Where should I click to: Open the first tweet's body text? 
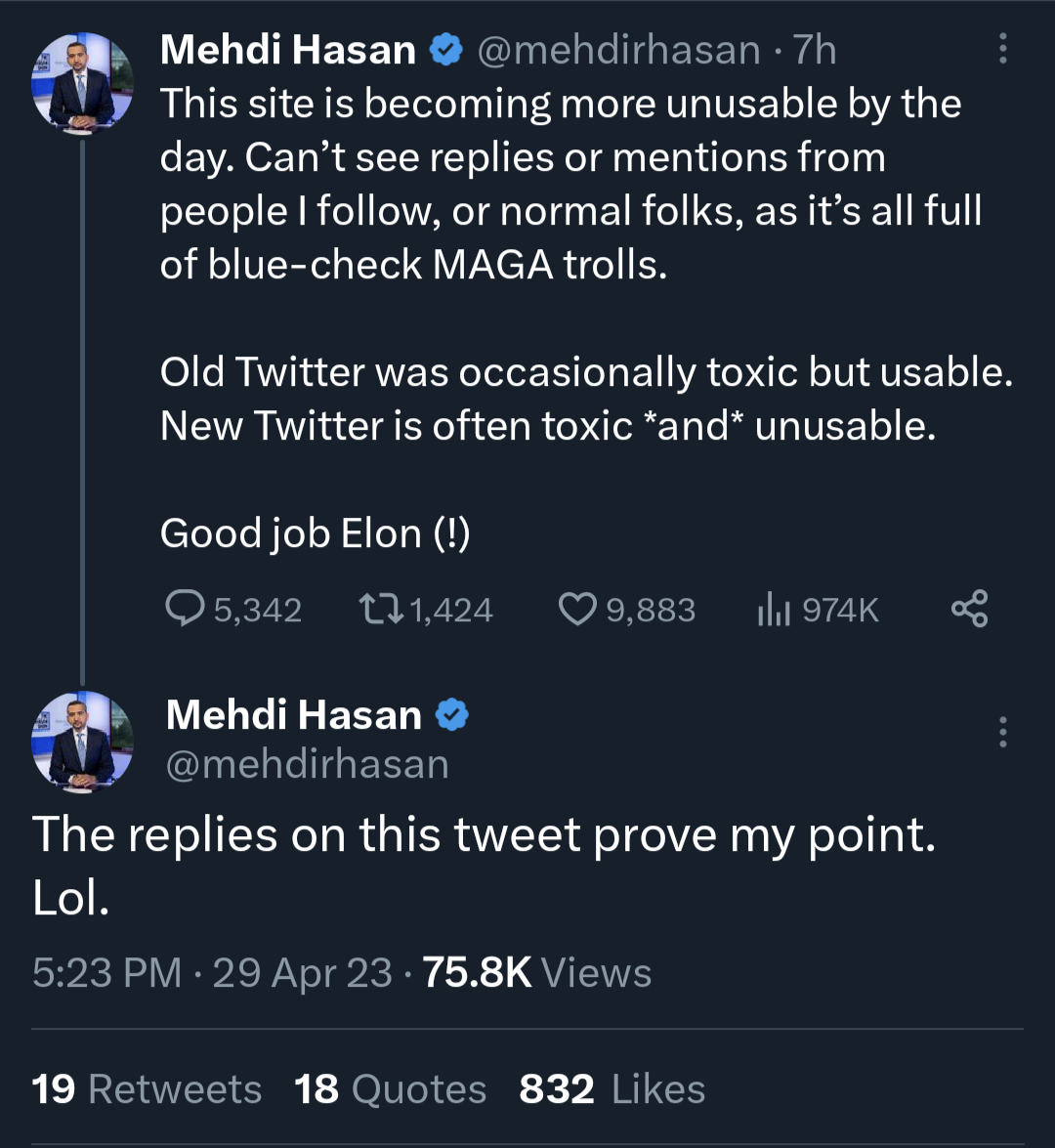[x=586, y=318]
